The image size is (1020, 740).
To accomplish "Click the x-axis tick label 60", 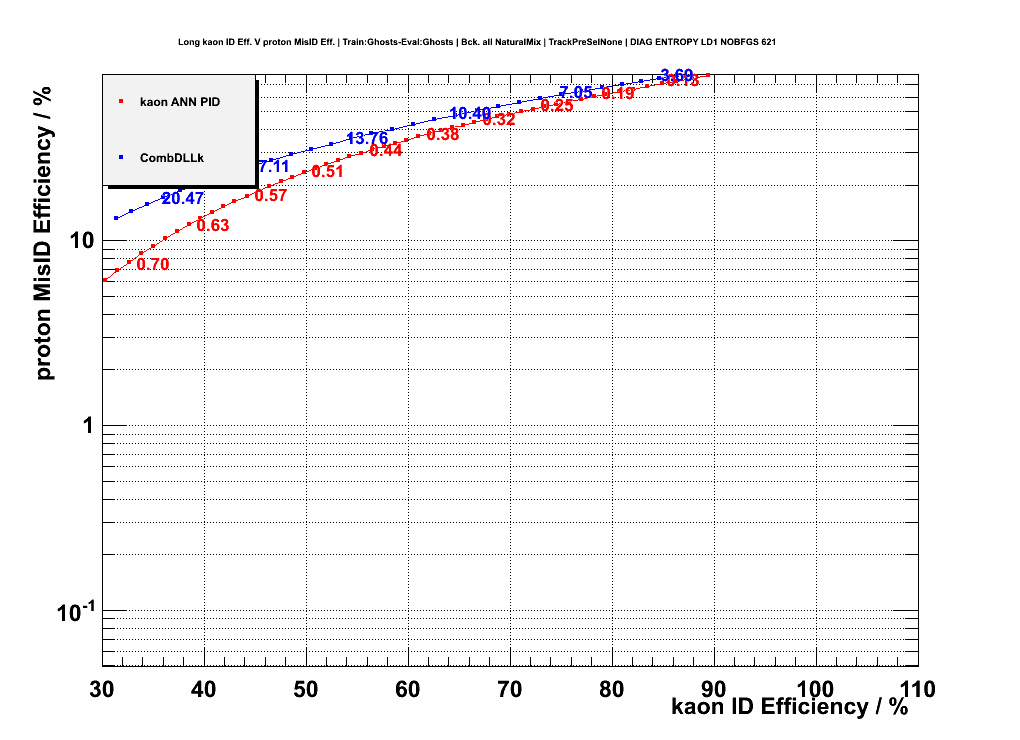I will tap(408, 690).
